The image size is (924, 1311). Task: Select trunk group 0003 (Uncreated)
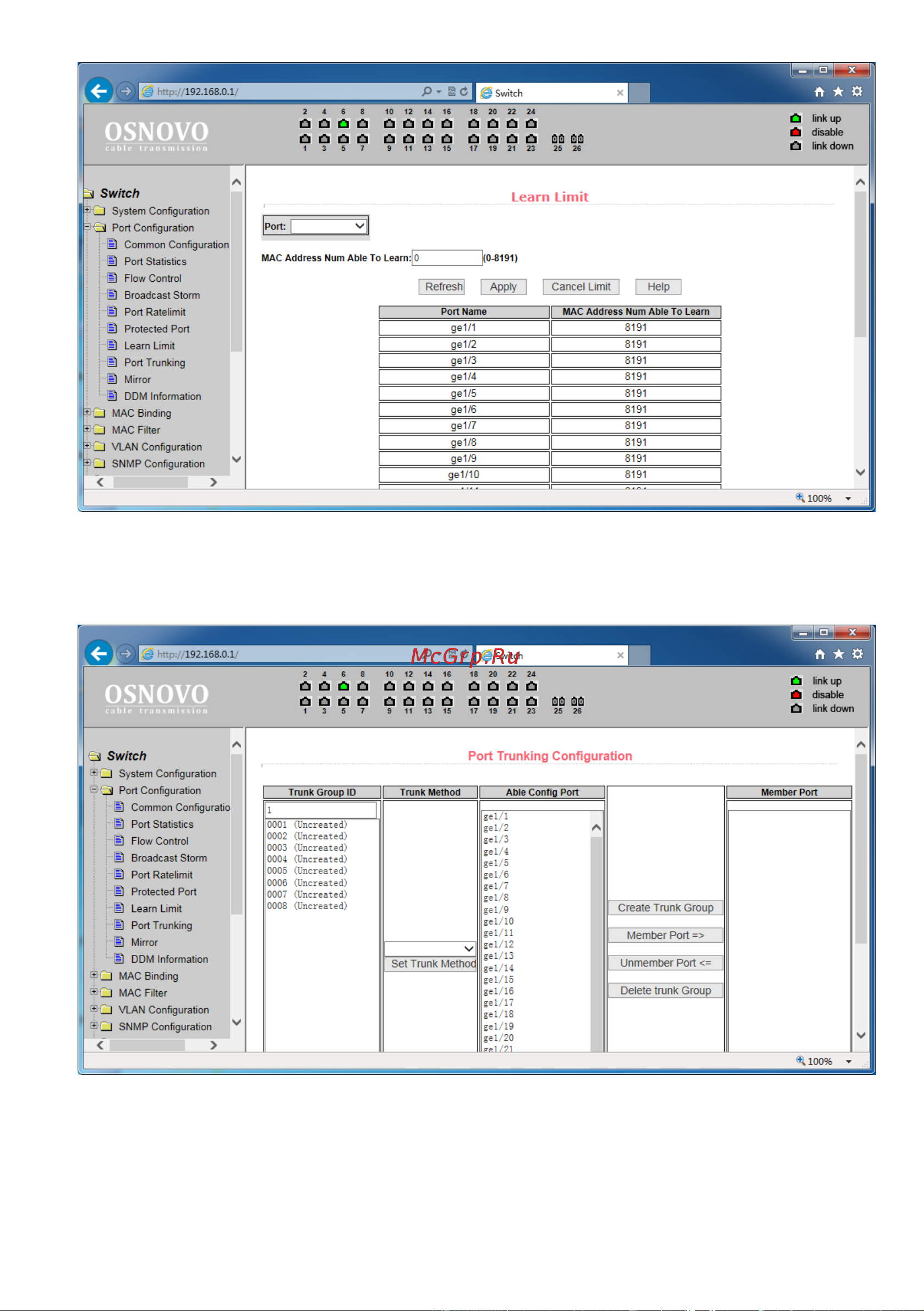click(307, 848)
